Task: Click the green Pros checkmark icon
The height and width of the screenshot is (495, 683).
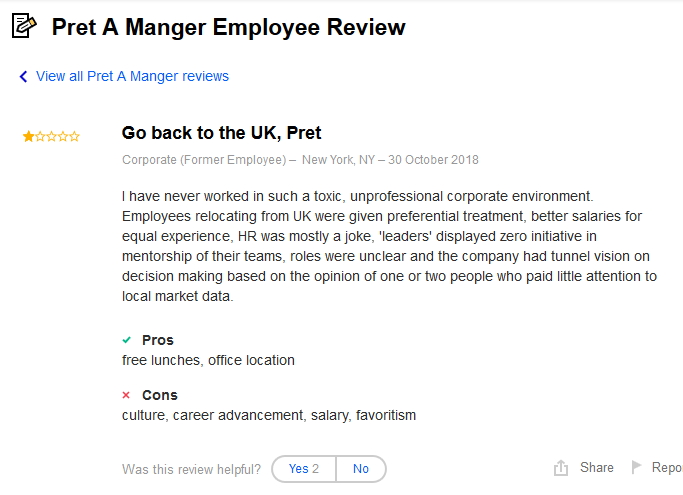Action: (x=127, y=341)
